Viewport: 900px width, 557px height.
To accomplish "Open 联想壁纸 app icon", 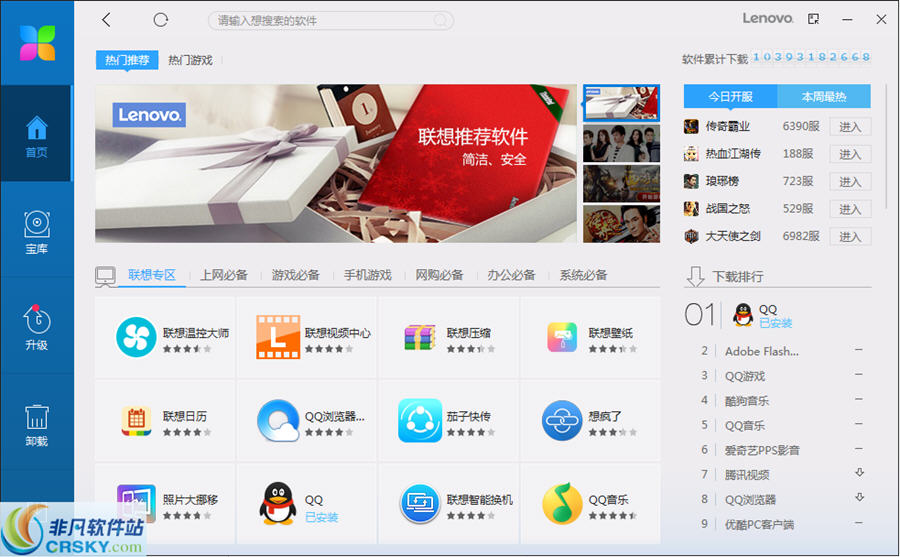I will pos(562,337).
